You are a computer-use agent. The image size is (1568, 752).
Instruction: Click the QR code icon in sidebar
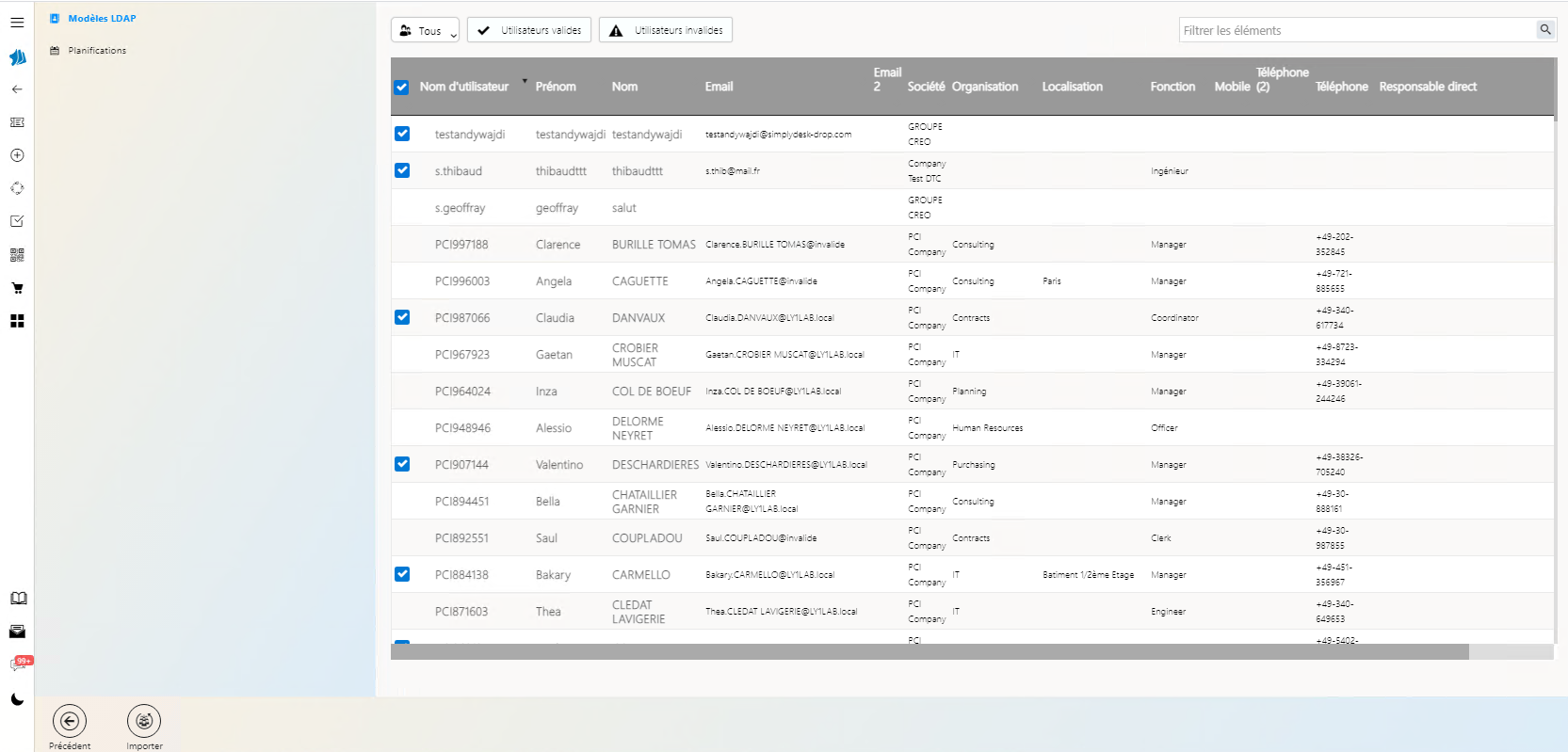[17, 255]
